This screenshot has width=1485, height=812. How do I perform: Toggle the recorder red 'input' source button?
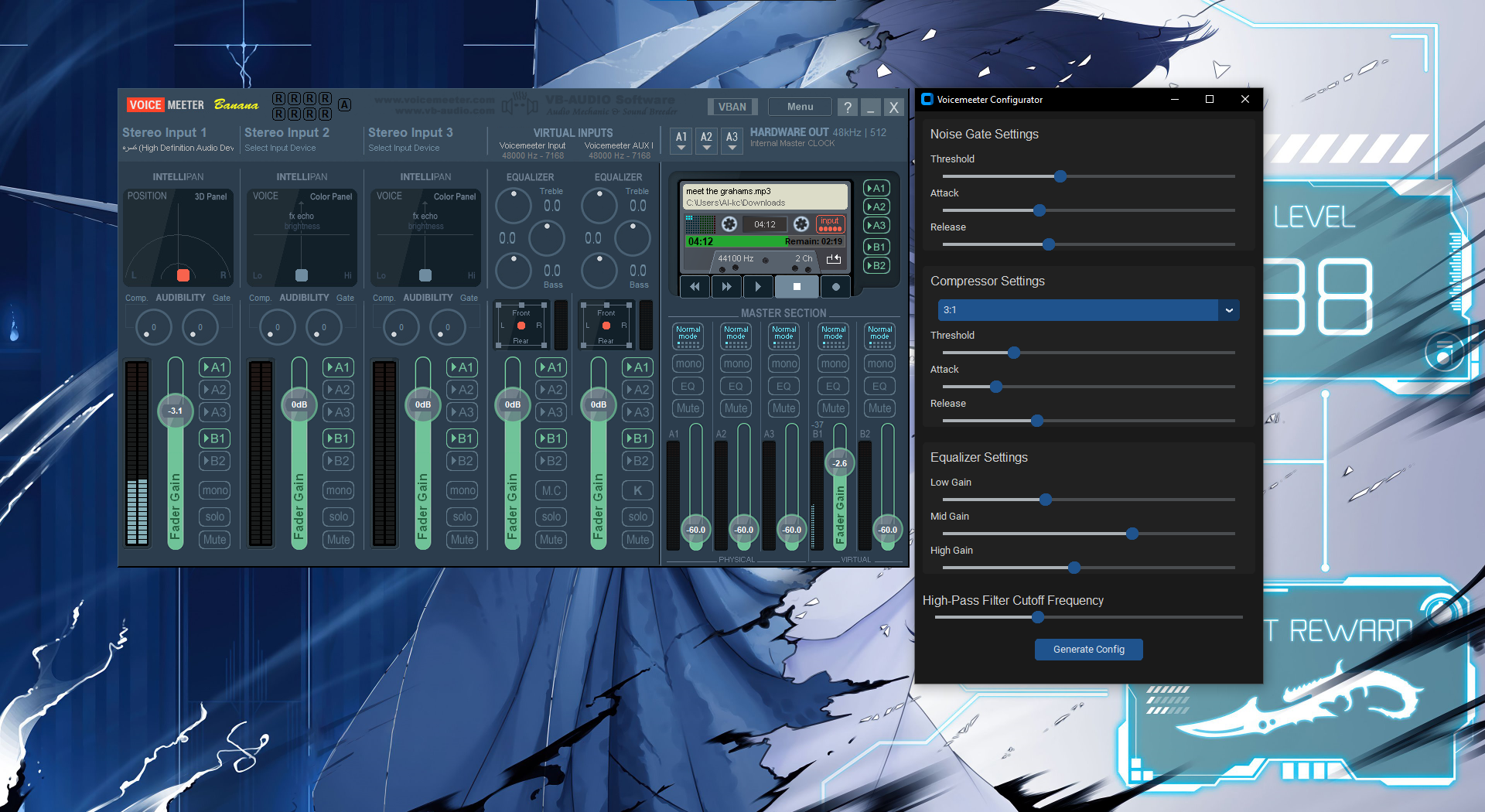830,224
